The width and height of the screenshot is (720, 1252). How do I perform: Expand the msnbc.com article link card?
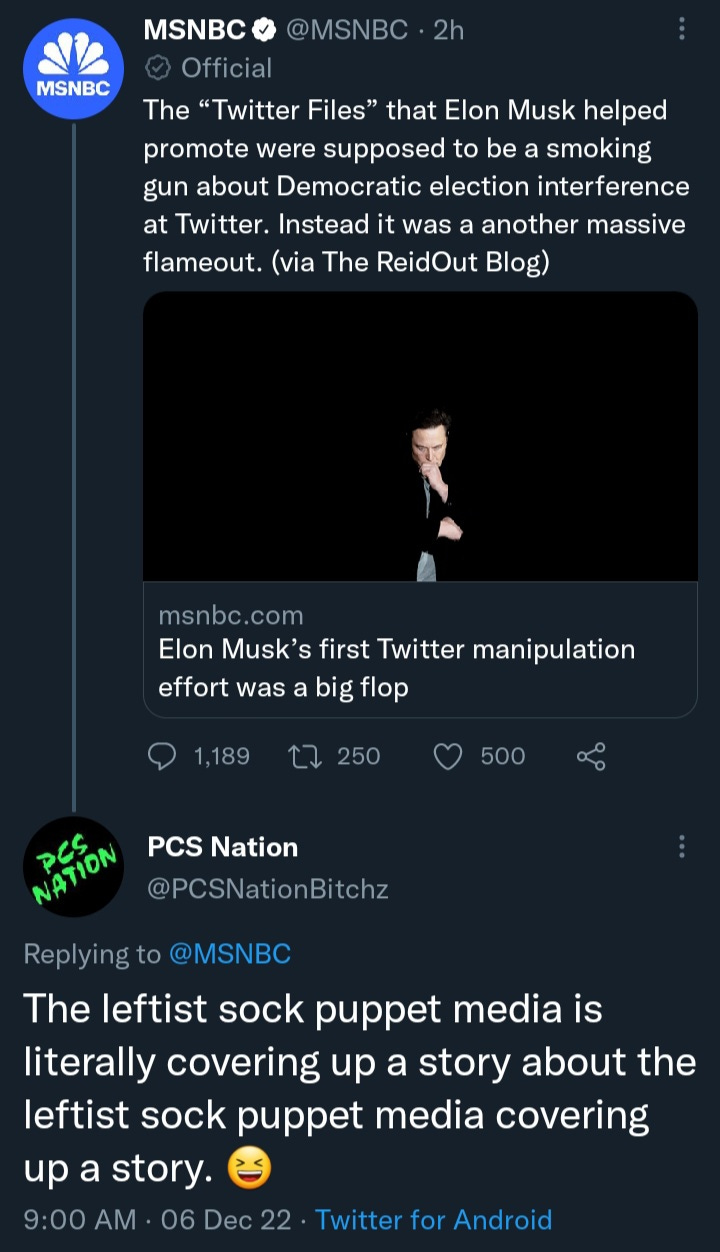[420, 650]
